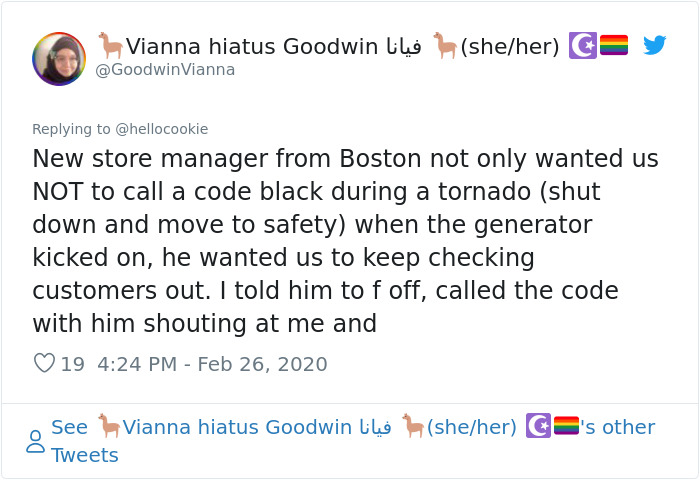Viewport: 700px width, 480px height.
Task: Click the like count of 19
Action: 72,363
